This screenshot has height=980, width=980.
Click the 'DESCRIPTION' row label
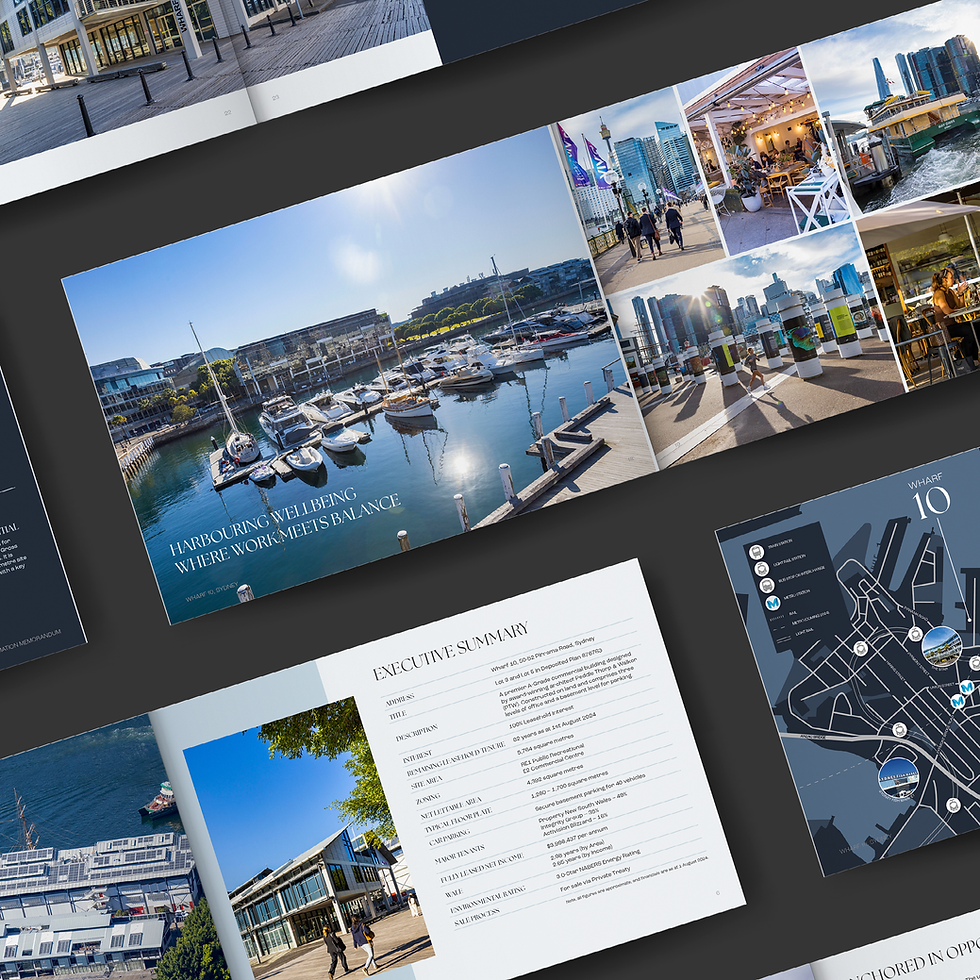click(x=416, y=733)
